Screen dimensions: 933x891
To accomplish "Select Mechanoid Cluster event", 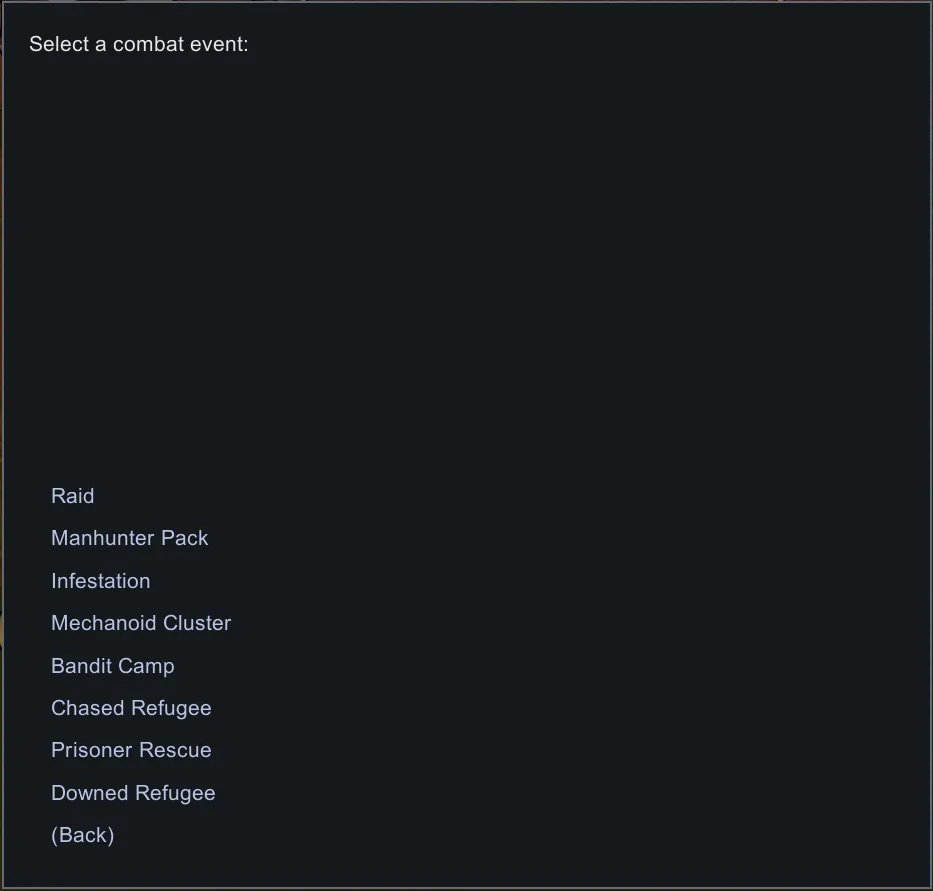I will tap(141, 623).
